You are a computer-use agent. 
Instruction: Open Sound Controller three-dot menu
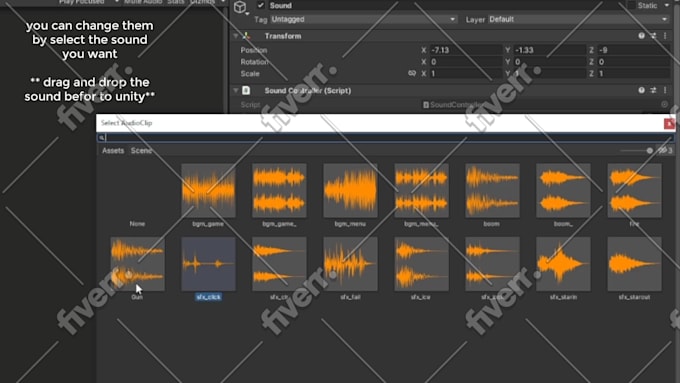[x=665, y=90]
